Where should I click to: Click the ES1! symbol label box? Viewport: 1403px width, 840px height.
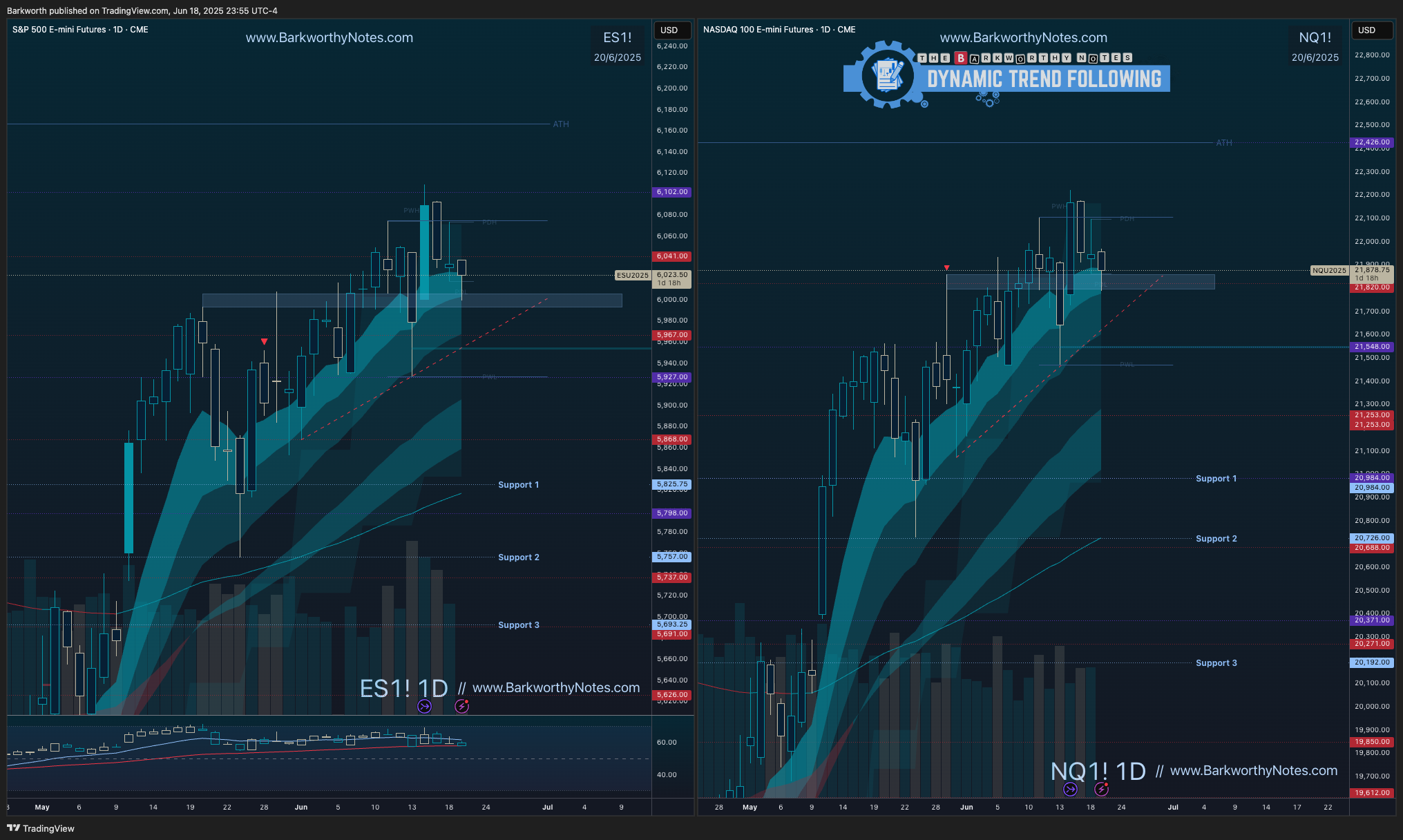pyautogui.click(x=618, y=37)
